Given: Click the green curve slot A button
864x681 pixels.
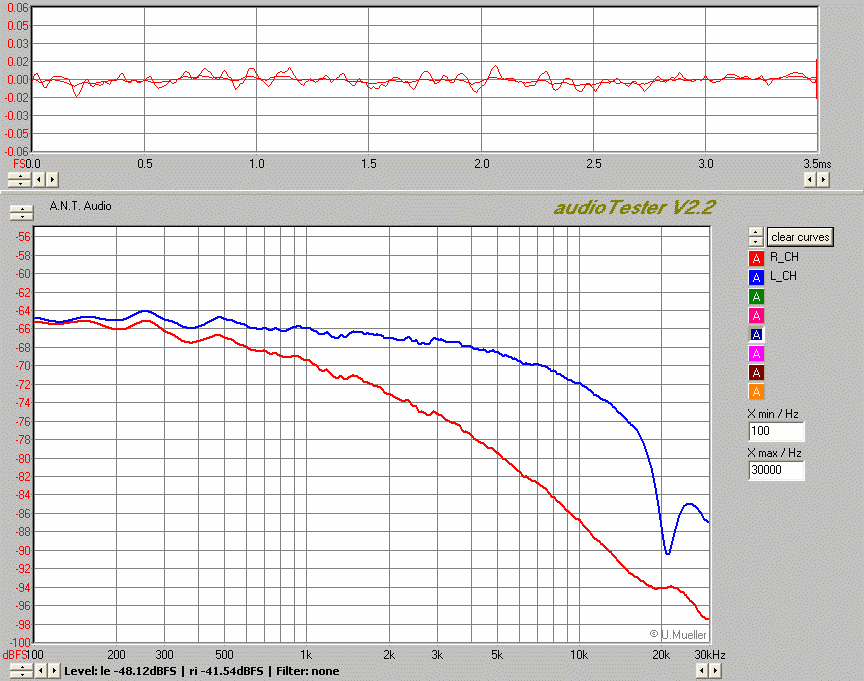Looking at the screenshot, I should coord(756,297).
